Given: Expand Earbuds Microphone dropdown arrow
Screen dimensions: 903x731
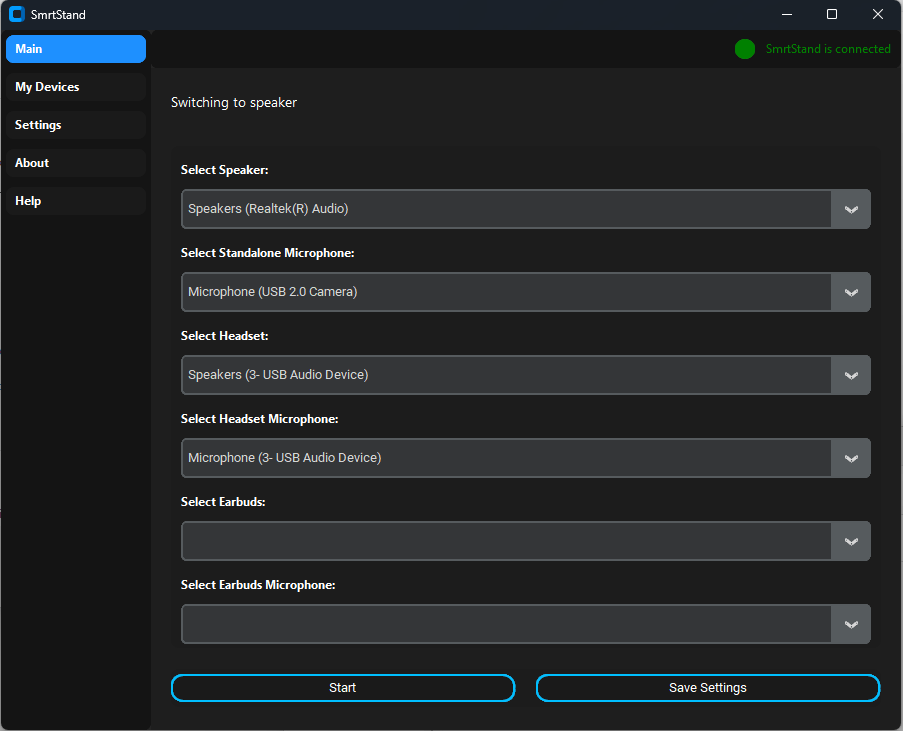Looking at the screenshot, I should tap(851, 624).
